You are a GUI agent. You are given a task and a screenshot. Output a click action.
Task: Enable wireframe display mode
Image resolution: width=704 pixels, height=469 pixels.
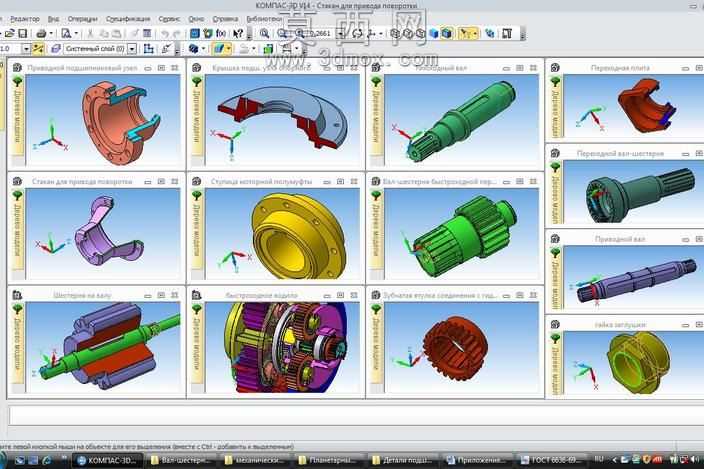coord(395,33)
